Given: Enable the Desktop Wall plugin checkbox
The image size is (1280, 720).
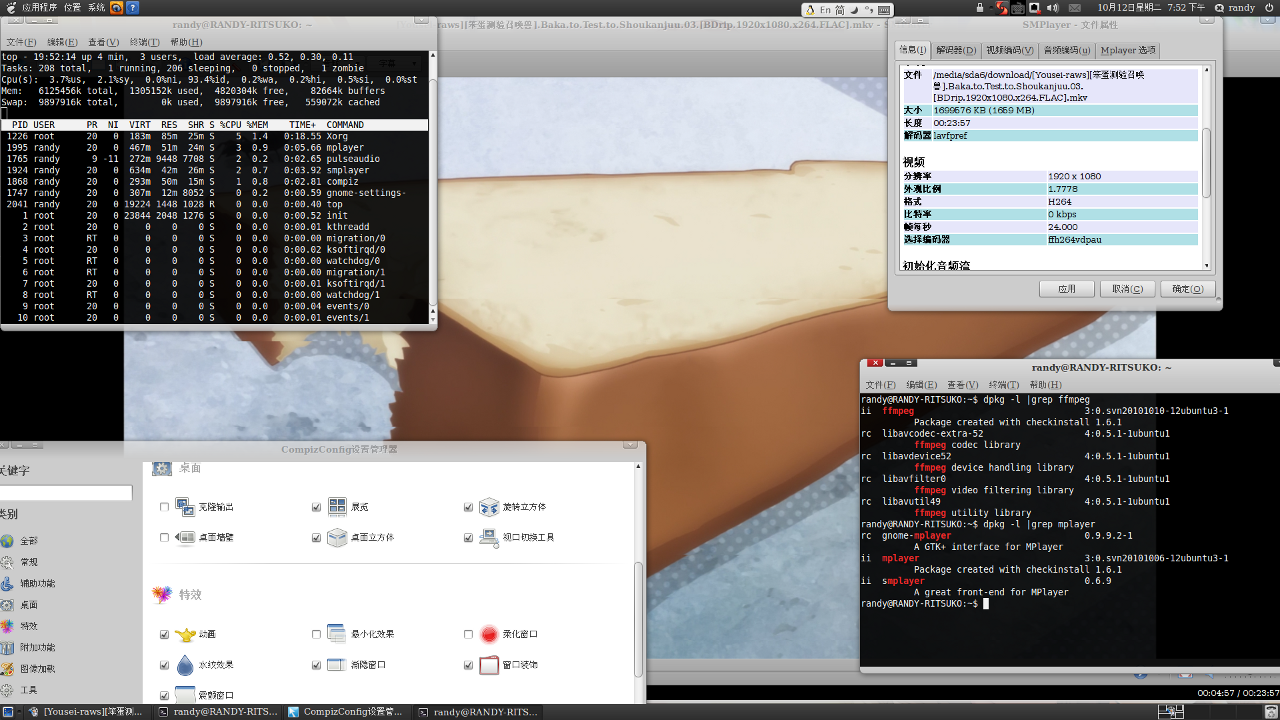Looking at the screenshot, I should tap(165, 537).
